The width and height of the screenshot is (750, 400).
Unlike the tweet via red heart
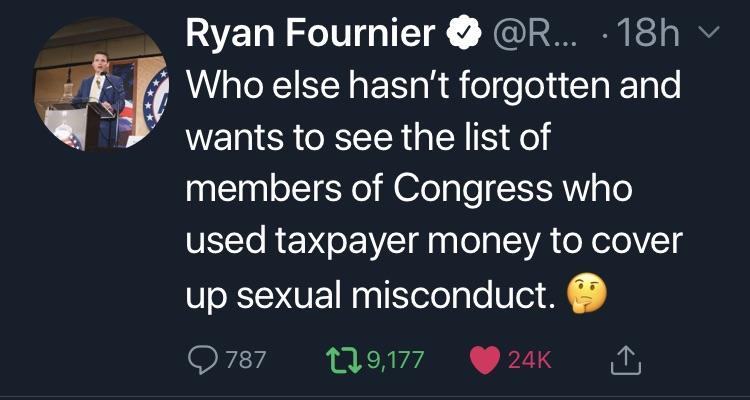click(x=485, y=360)
